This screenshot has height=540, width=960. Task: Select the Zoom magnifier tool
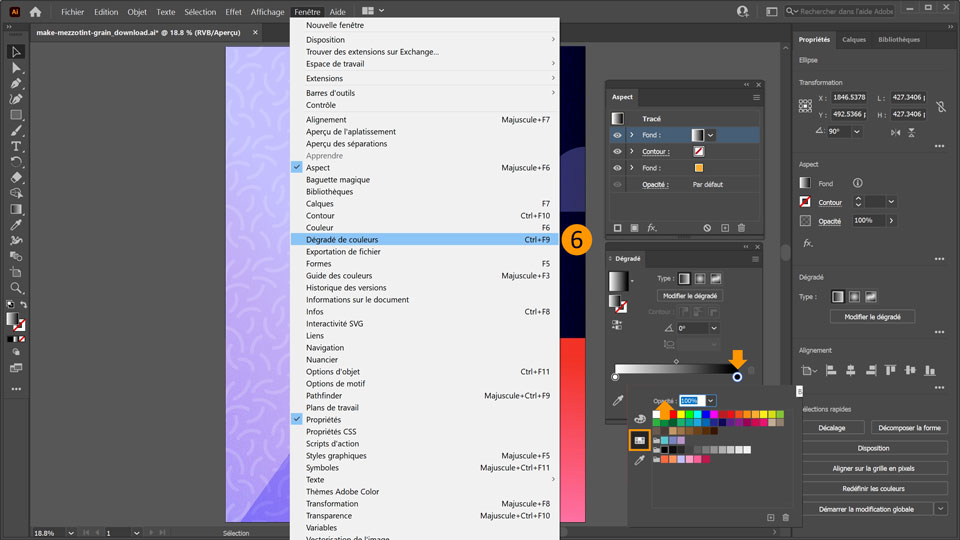tap(16, 288)
